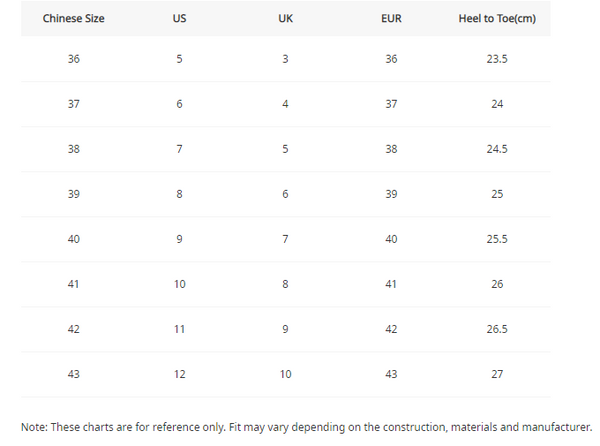Click the UK column header

(285, 18)
